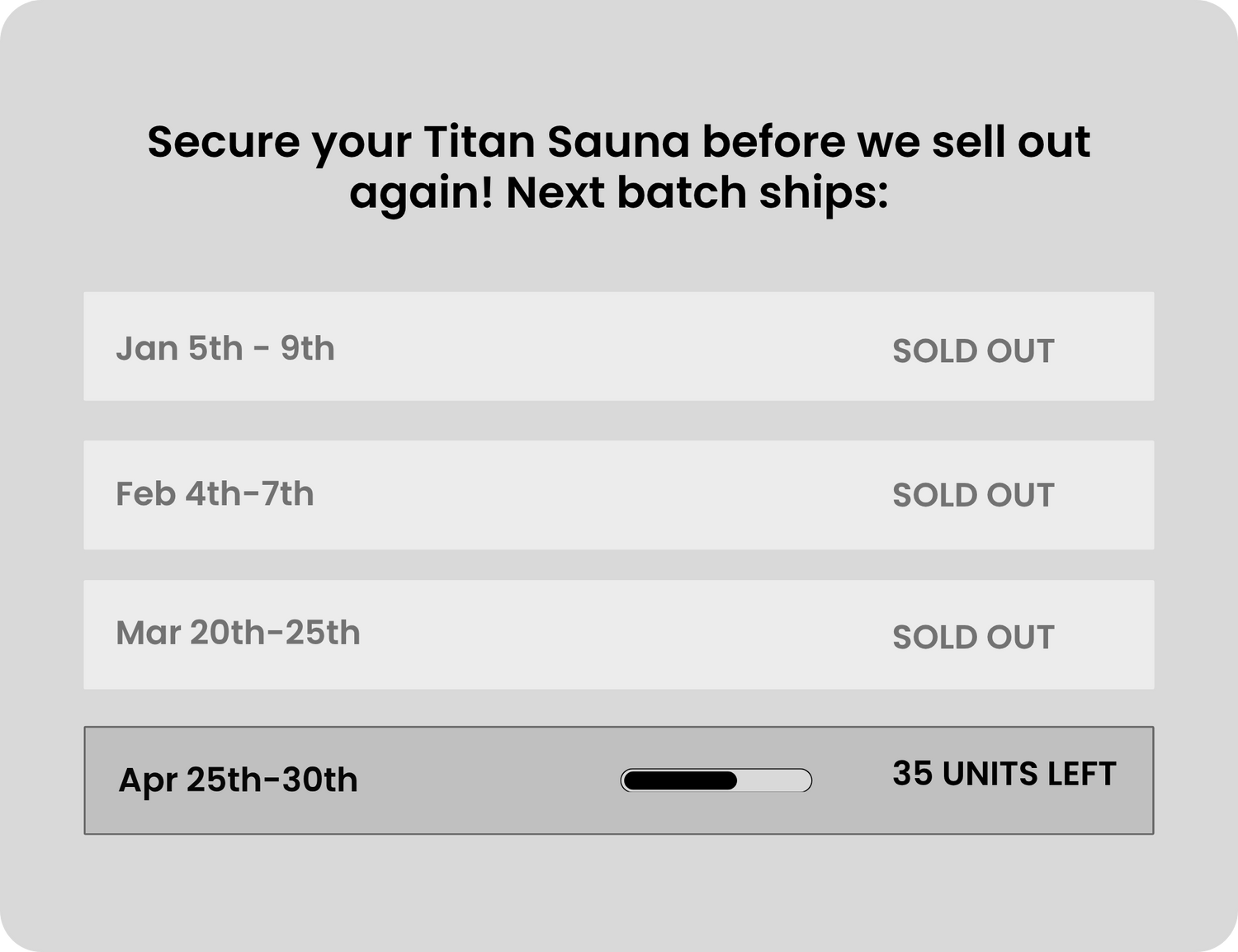The height and width of the screenshot is (952, 1238).
Task: Click the empty portion of progress bar
Action: 774,780
